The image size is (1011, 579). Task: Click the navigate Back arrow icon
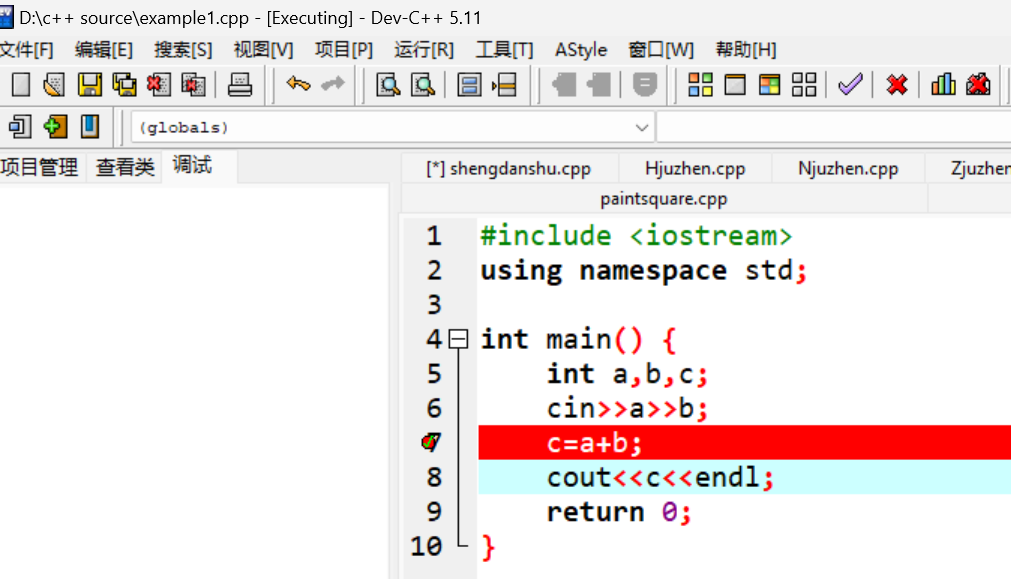pyautogui.click(x=564, y=84)
